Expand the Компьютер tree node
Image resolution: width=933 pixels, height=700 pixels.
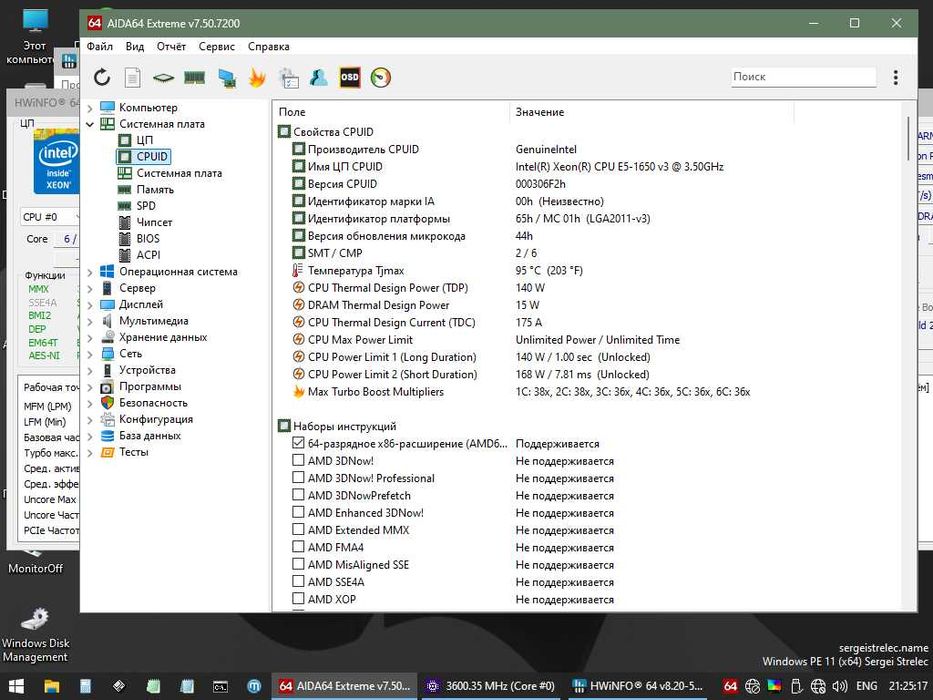tap(90, 108)
